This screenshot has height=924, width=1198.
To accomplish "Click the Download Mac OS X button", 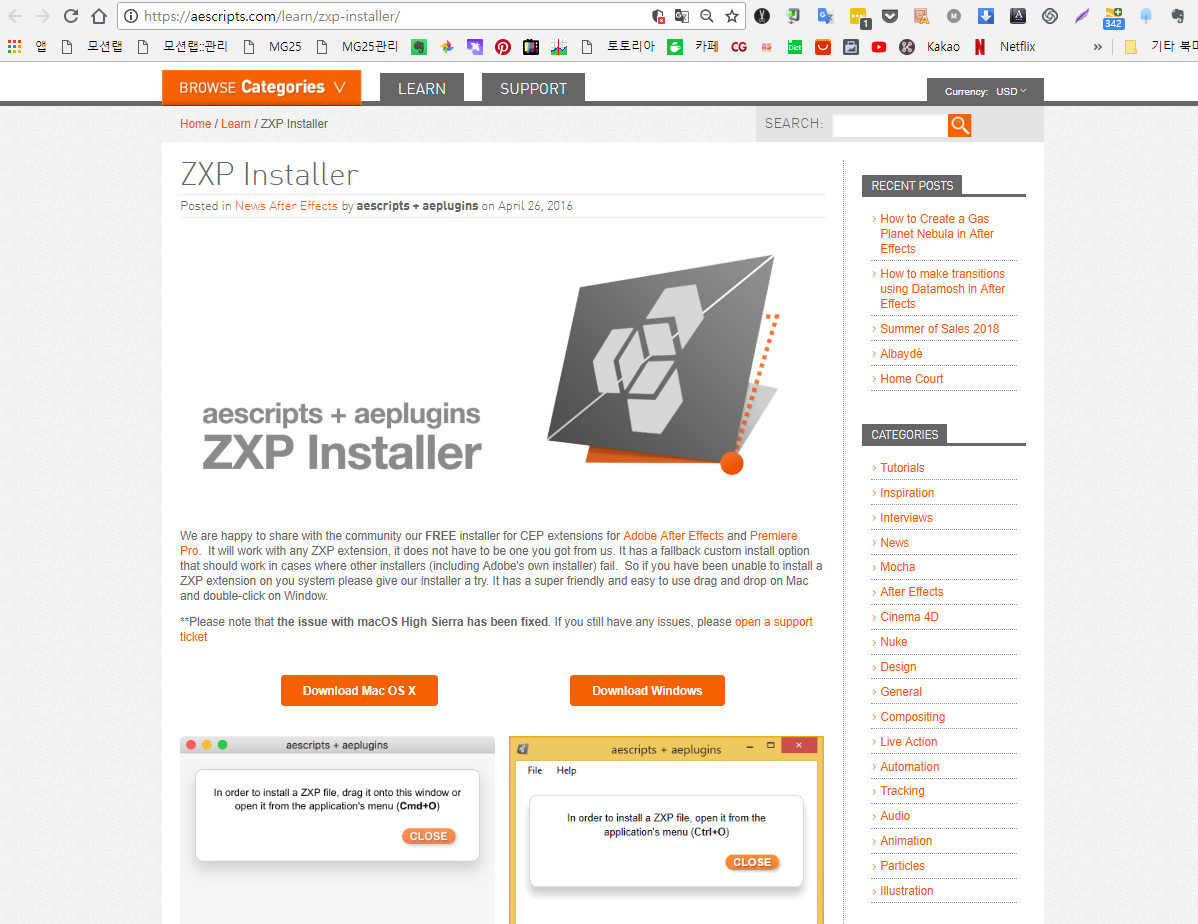I will point(359,690).
